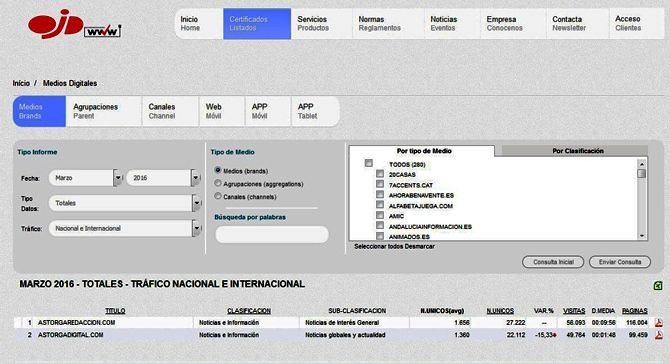The width and height of the screenshot is (670, 364).
Task: Sort table by CLASIFICACION column
Action: [x=249, y=311]
